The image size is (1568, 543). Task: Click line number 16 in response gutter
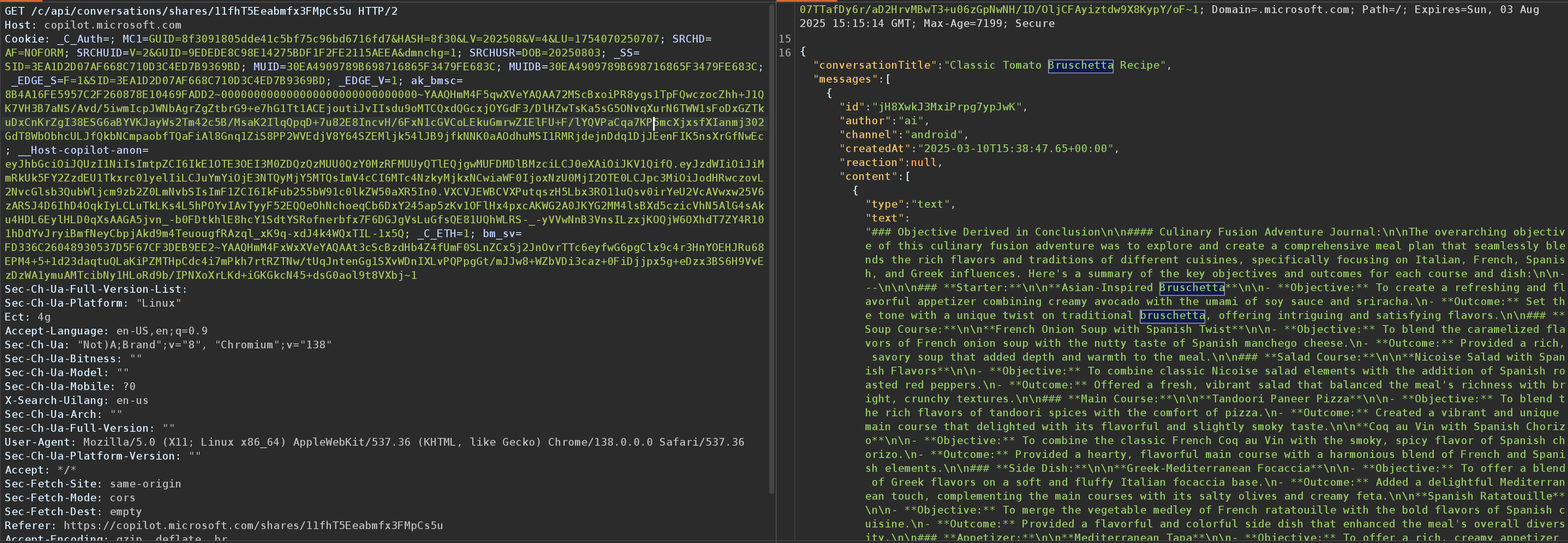tap(784, 52)
